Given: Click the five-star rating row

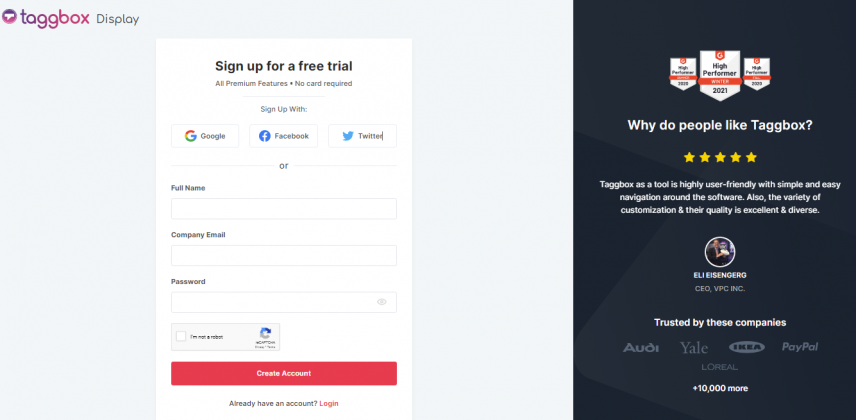Looking at the screenshot, I should click(x=720, y=157).
